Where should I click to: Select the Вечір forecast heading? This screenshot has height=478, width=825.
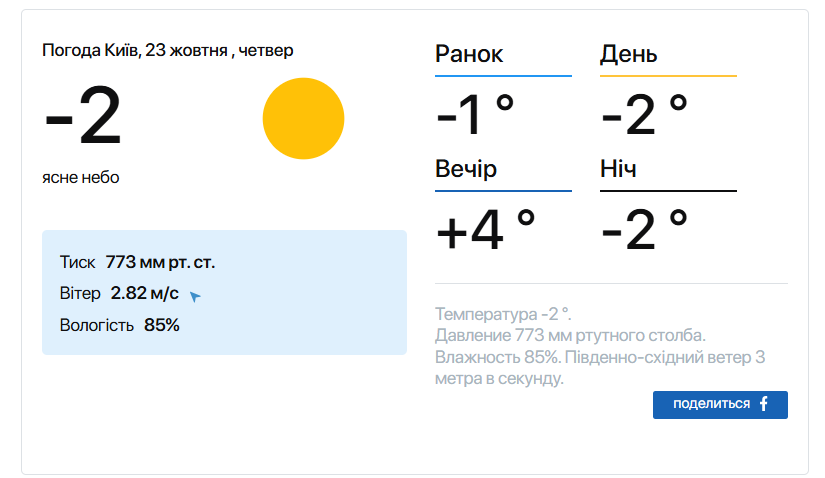point(466,168)
